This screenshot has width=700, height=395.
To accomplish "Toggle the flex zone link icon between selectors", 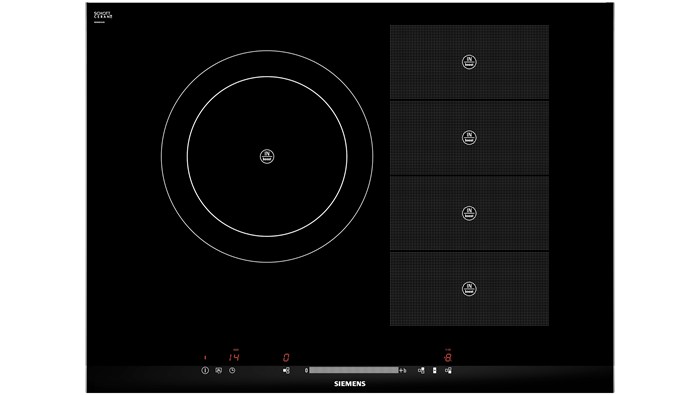I will pyautogui.click(x=434, y=370).
